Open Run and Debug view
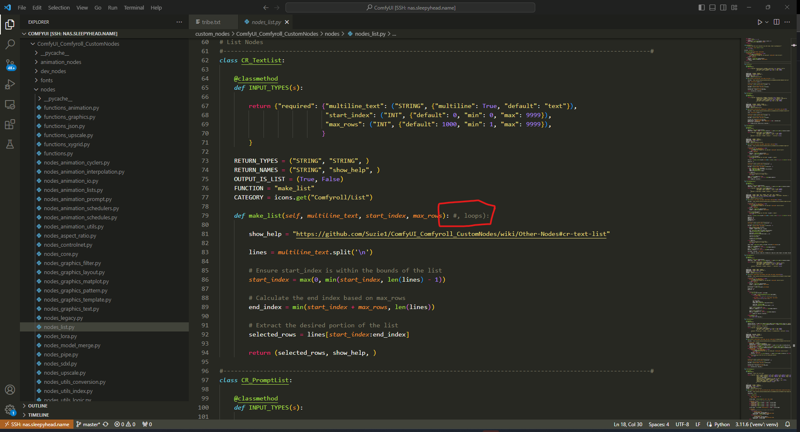800x432 pixels. (10, 84)
